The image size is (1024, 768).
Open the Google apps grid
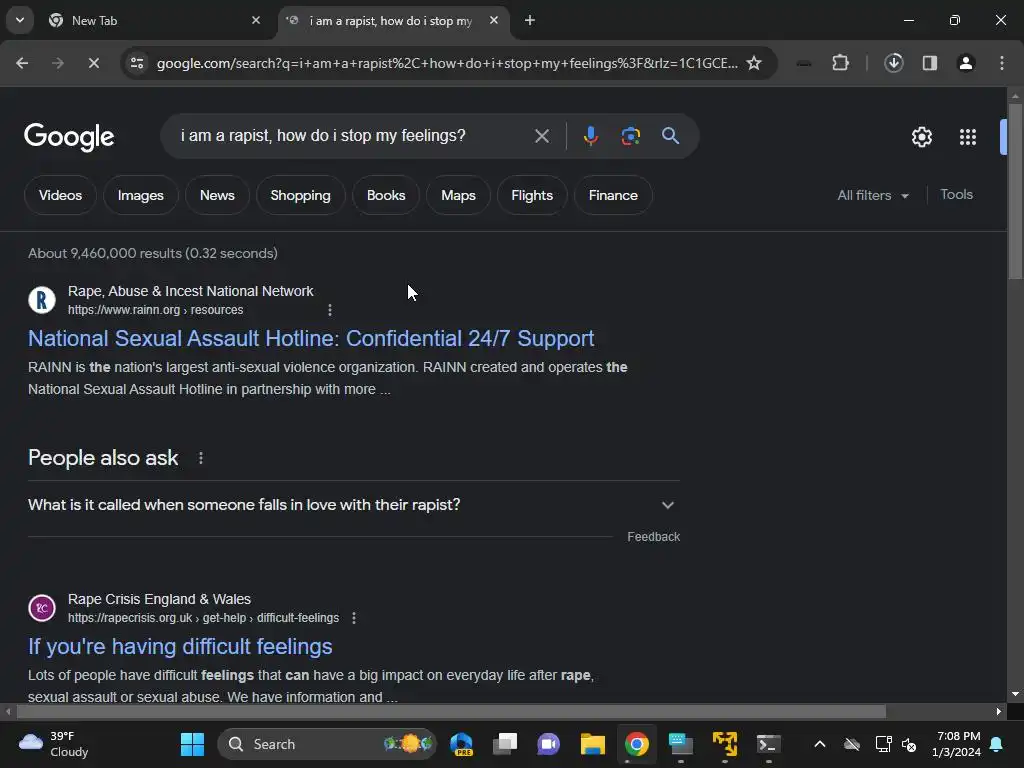coord(967,137)
